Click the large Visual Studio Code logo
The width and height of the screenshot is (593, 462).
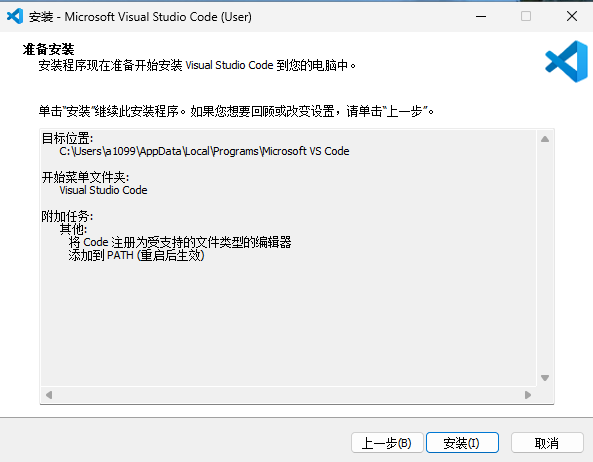(x=566, y=62)
